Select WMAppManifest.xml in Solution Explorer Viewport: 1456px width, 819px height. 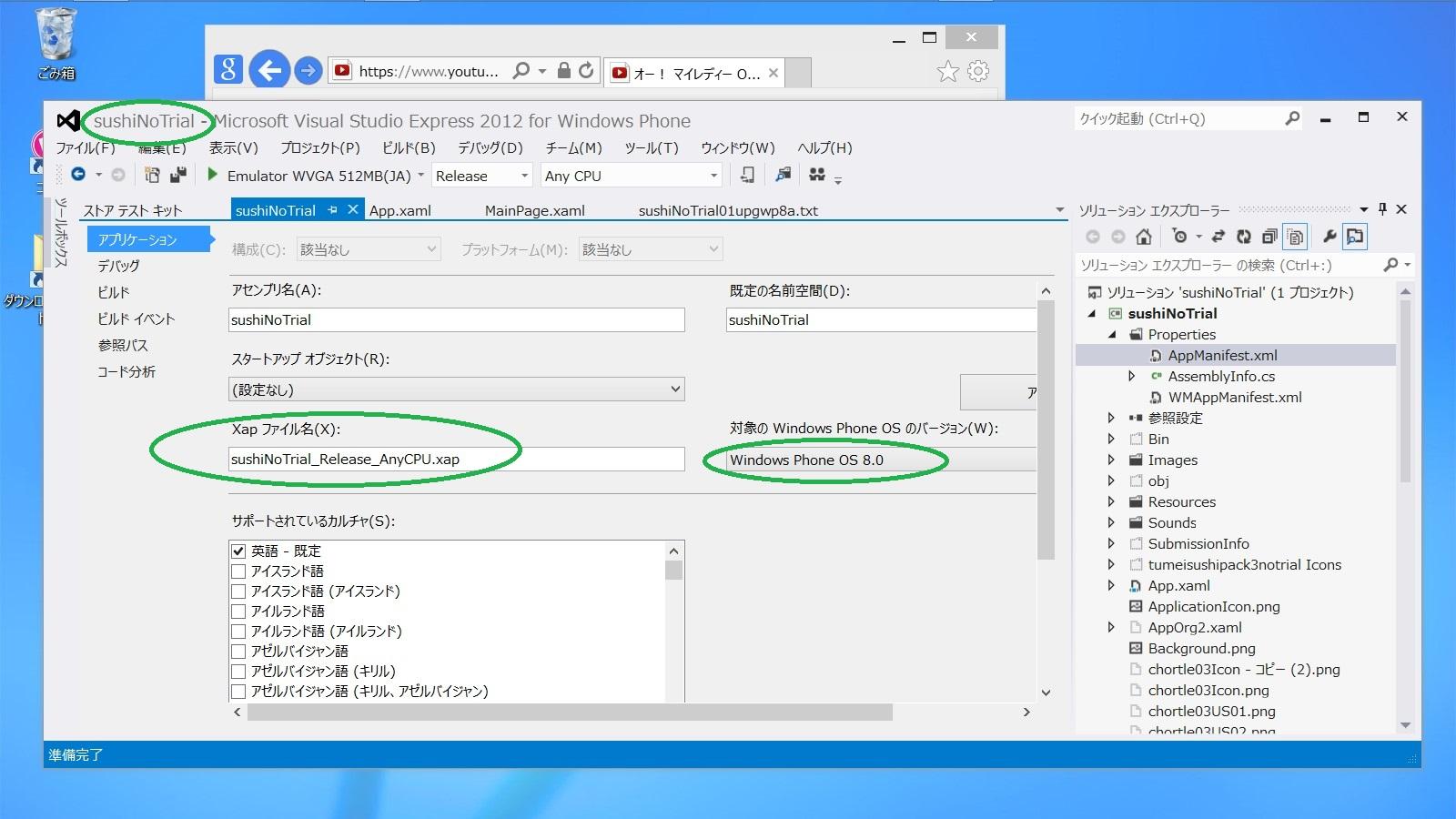1235,397
